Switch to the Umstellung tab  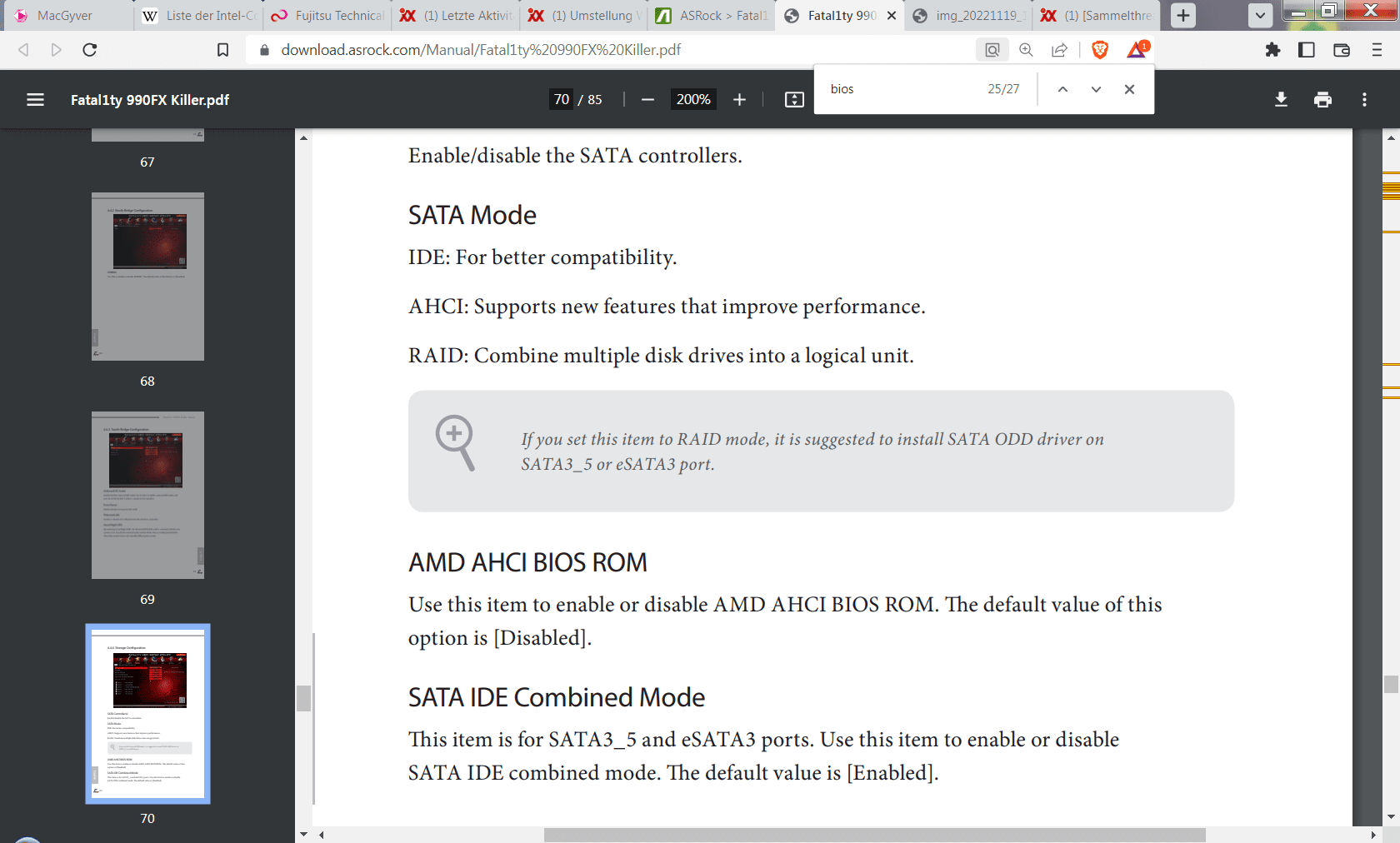click(x=584, y=15)
